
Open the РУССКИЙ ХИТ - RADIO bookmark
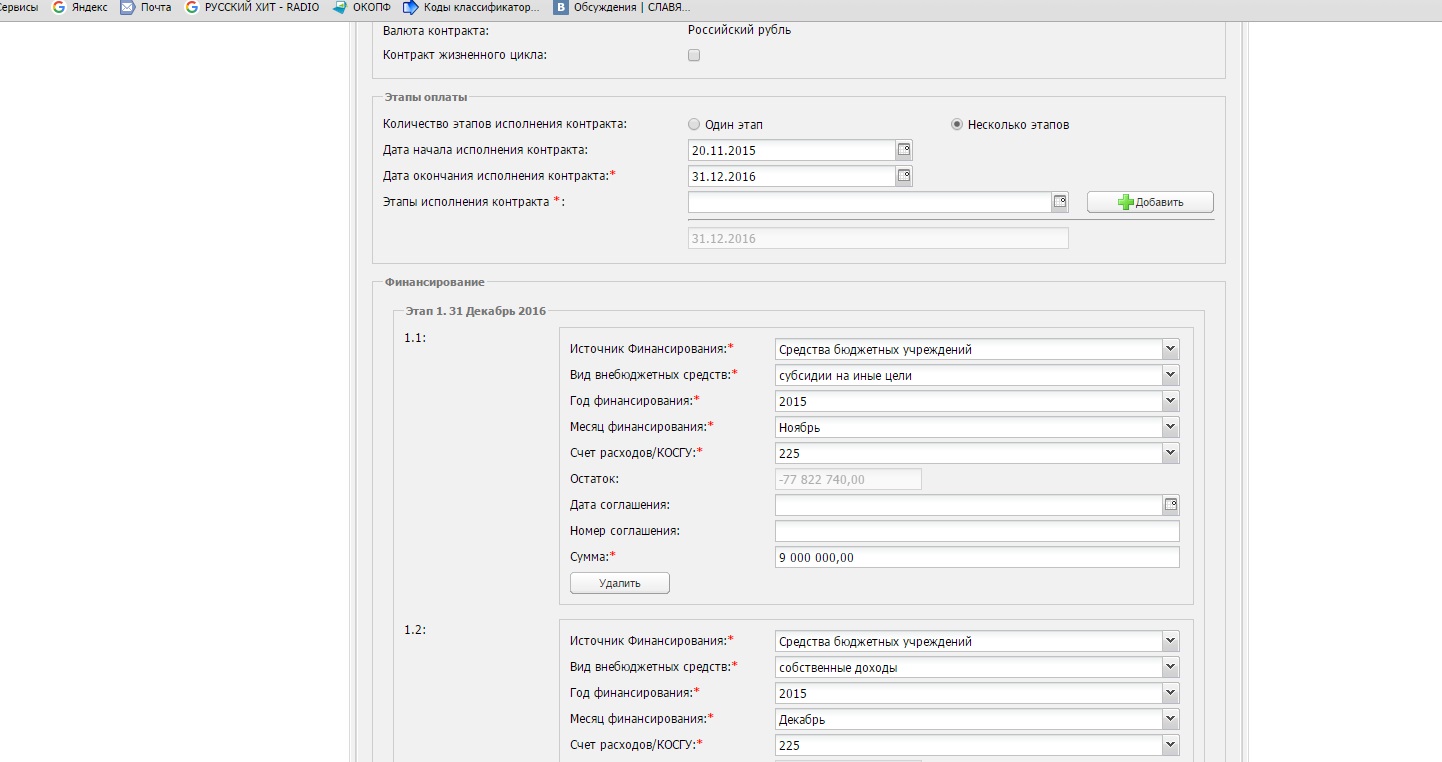point(252,7)
